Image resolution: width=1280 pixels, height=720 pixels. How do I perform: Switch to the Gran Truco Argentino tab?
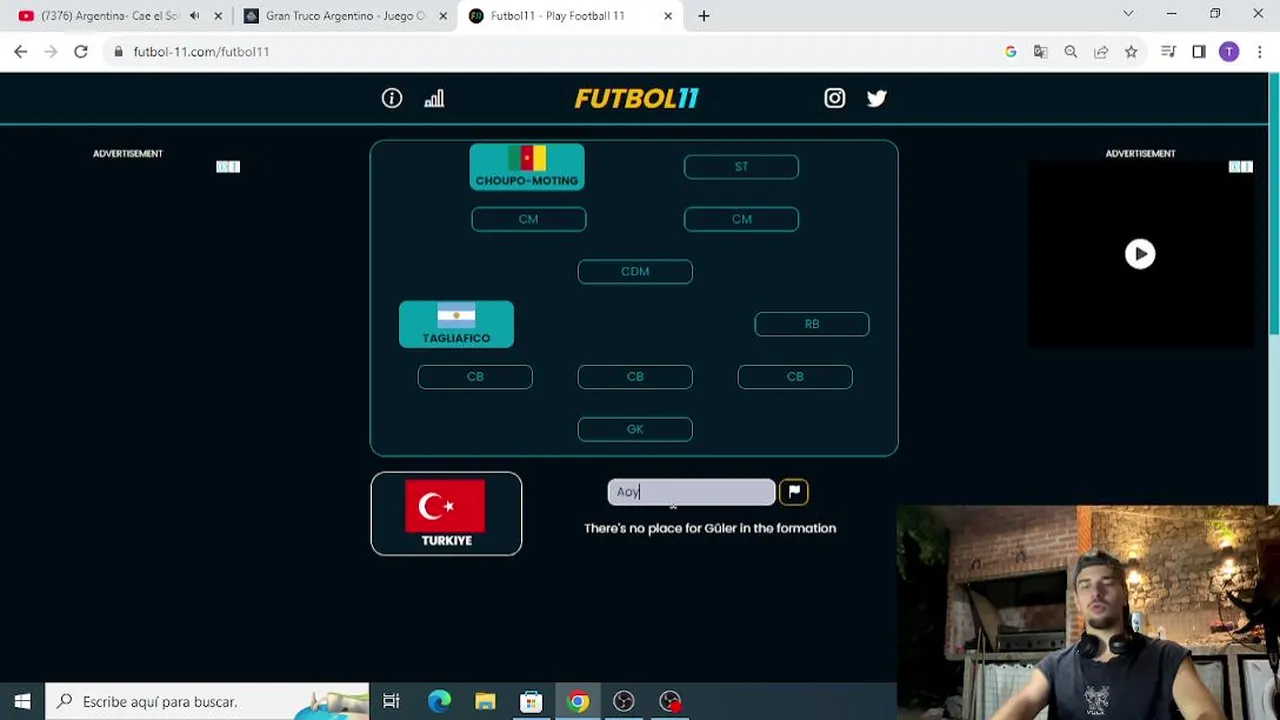click(345, 16)
